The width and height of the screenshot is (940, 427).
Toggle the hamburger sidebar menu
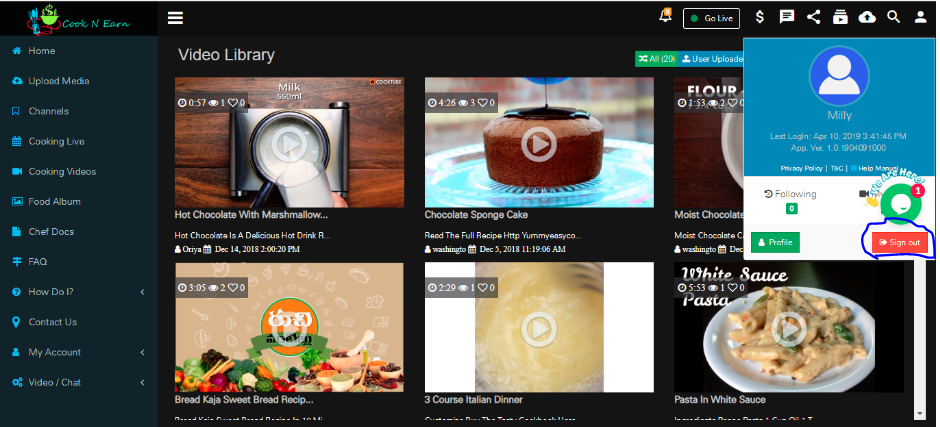(x=175, y=18)
